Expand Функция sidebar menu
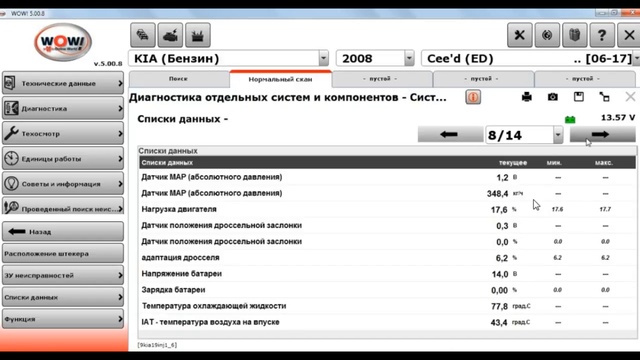 [63, 319]
